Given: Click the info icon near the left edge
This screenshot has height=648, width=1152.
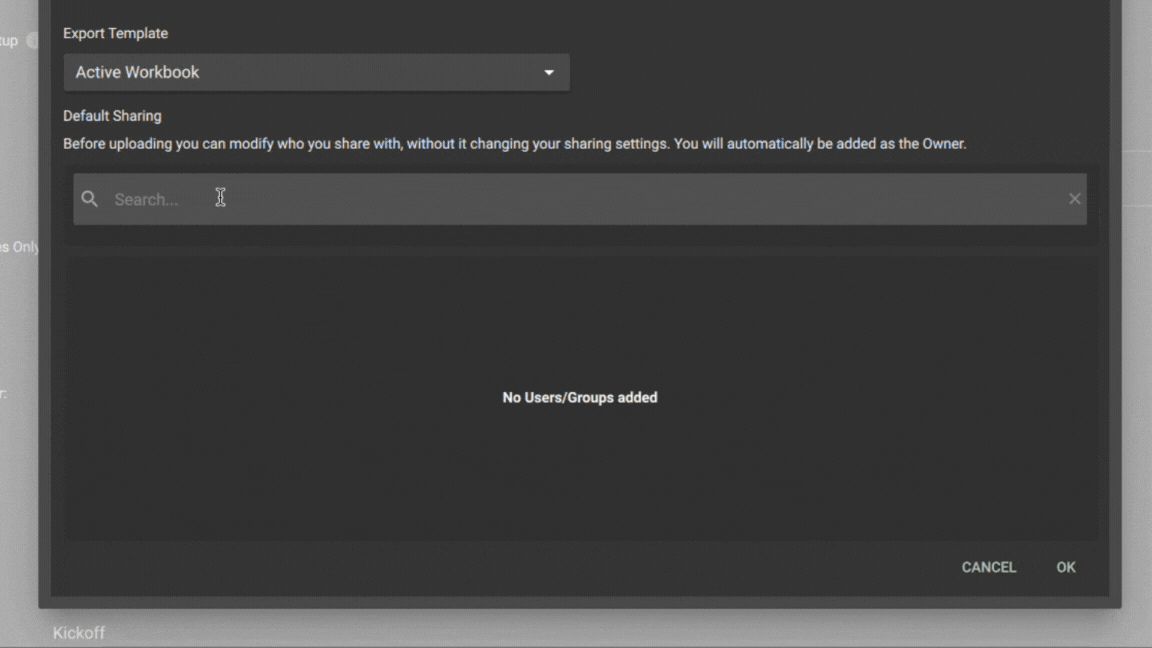Looking at the screenshot, I should [x=32, y=41].
